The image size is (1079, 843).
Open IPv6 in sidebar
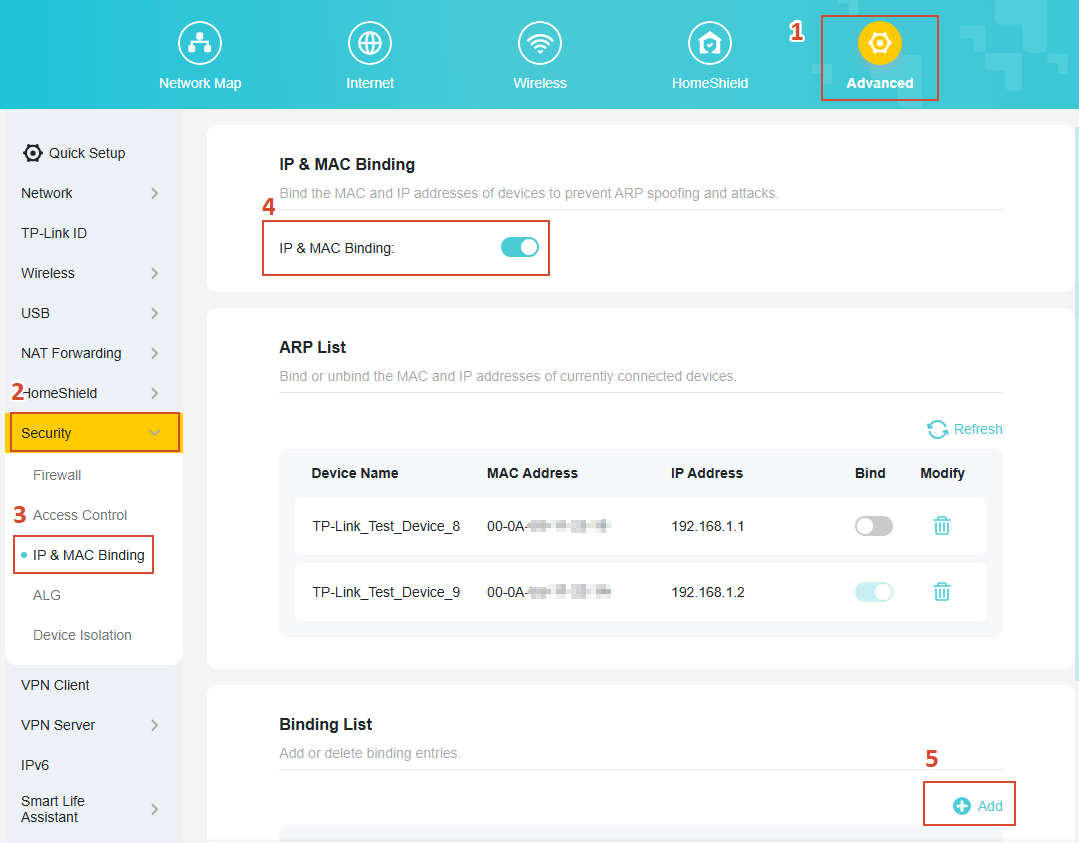pos(34,765)
